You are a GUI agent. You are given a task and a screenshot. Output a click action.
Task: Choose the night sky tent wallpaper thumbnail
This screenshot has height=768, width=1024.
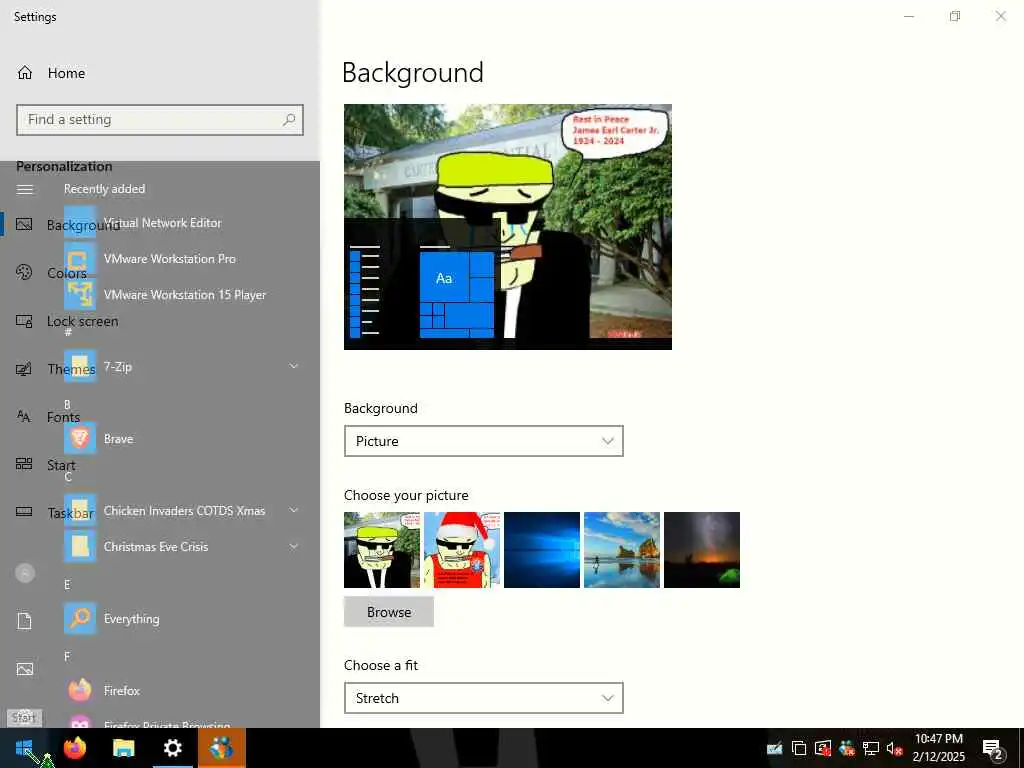tap(701, 550)
